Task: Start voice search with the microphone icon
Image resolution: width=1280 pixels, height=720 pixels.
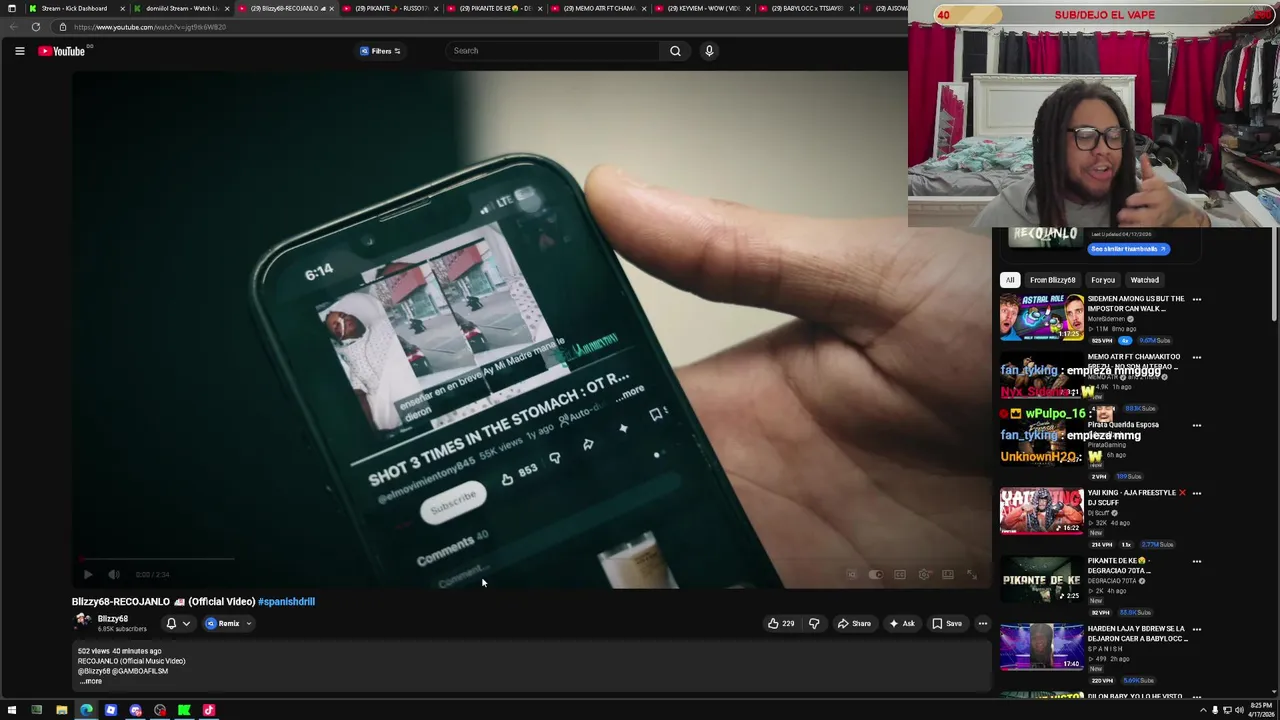Action: 709,51
